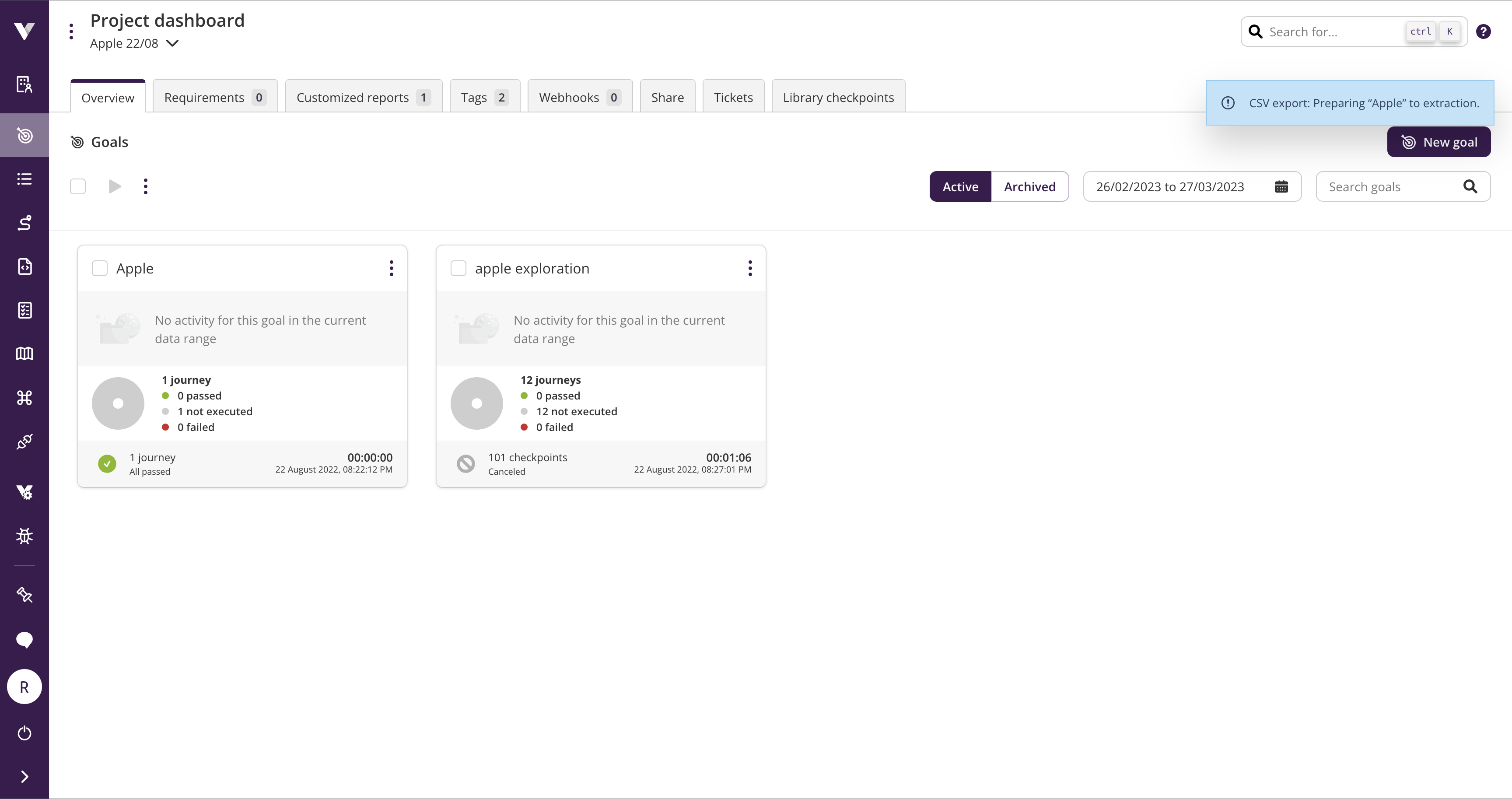Click the three-dot menu on Apple goal card
Screen dimensions: 1512x799
392,268
